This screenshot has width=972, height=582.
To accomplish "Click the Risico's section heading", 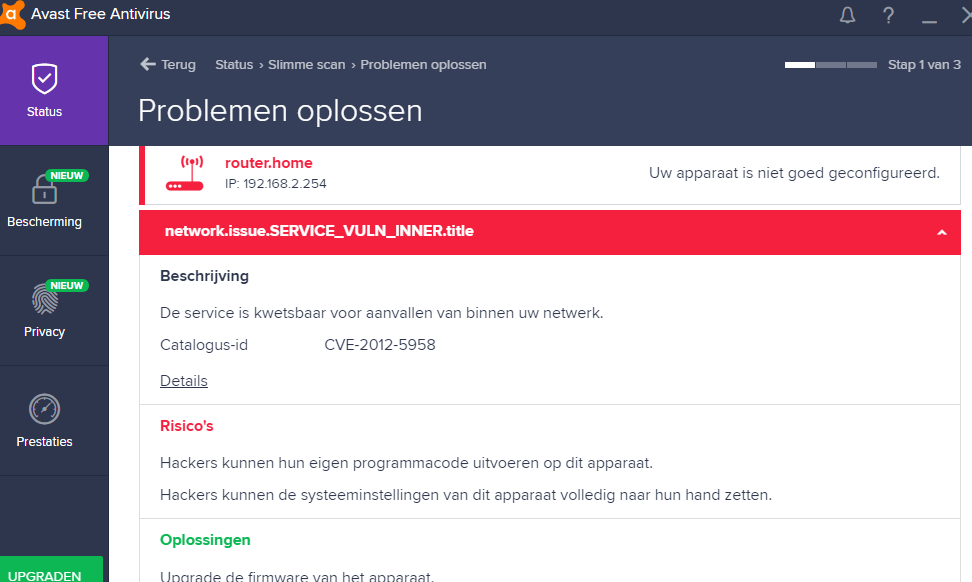I will coord(187,426).
